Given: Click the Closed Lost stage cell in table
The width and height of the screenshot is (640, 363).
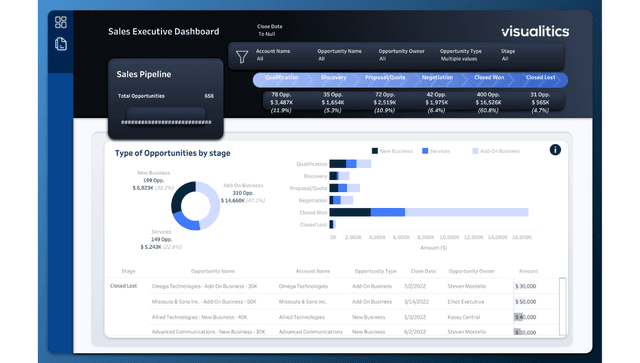Looking at the screenshot, I should 123,286.
